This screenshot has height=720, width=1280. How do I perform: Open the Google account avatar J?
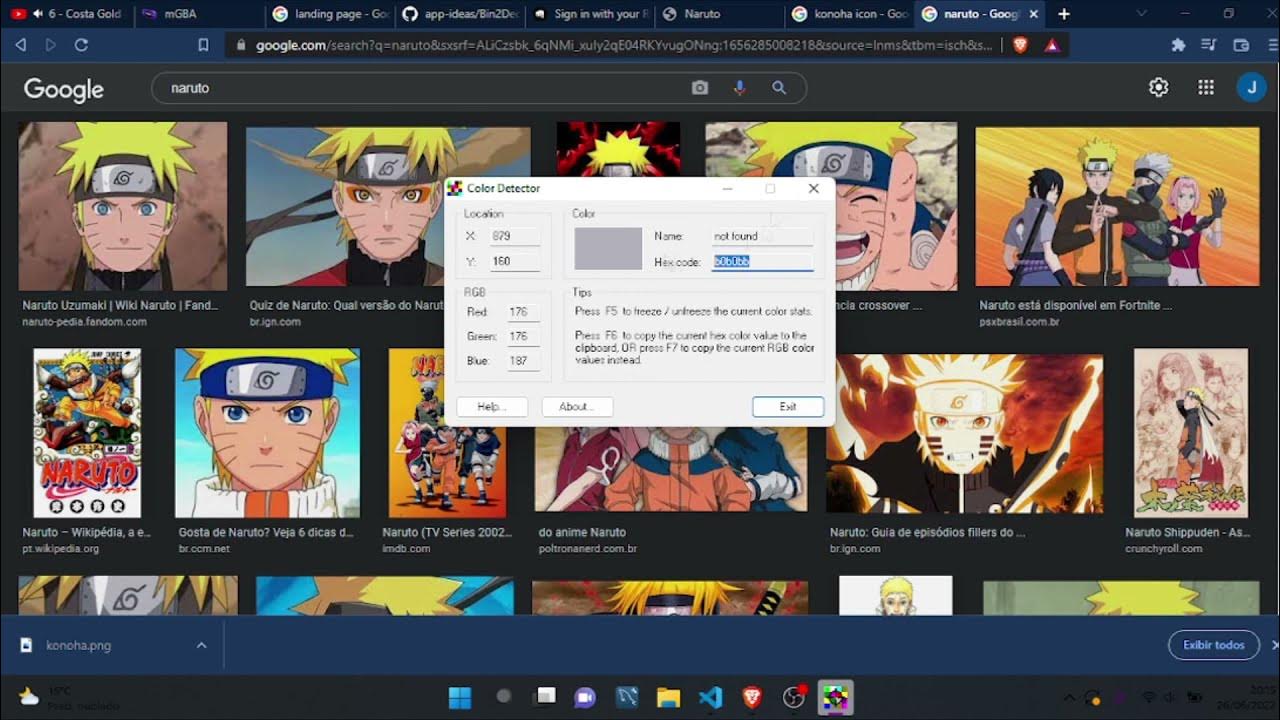[x=1251, y=88]
